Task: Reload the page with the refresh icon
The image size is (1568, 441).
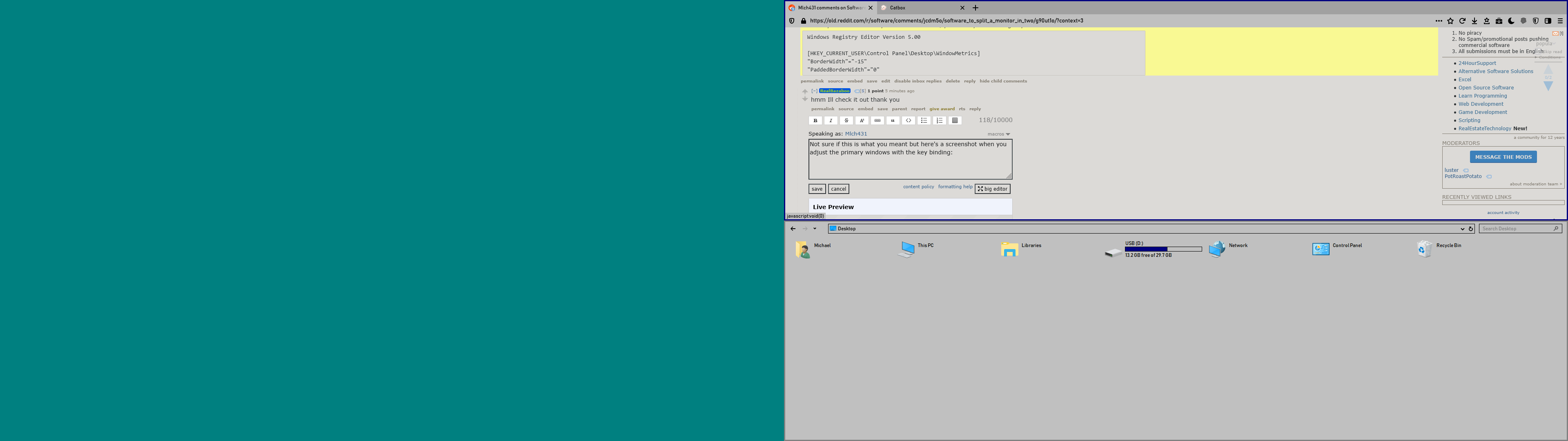Action: click(x=1462, y=21)
